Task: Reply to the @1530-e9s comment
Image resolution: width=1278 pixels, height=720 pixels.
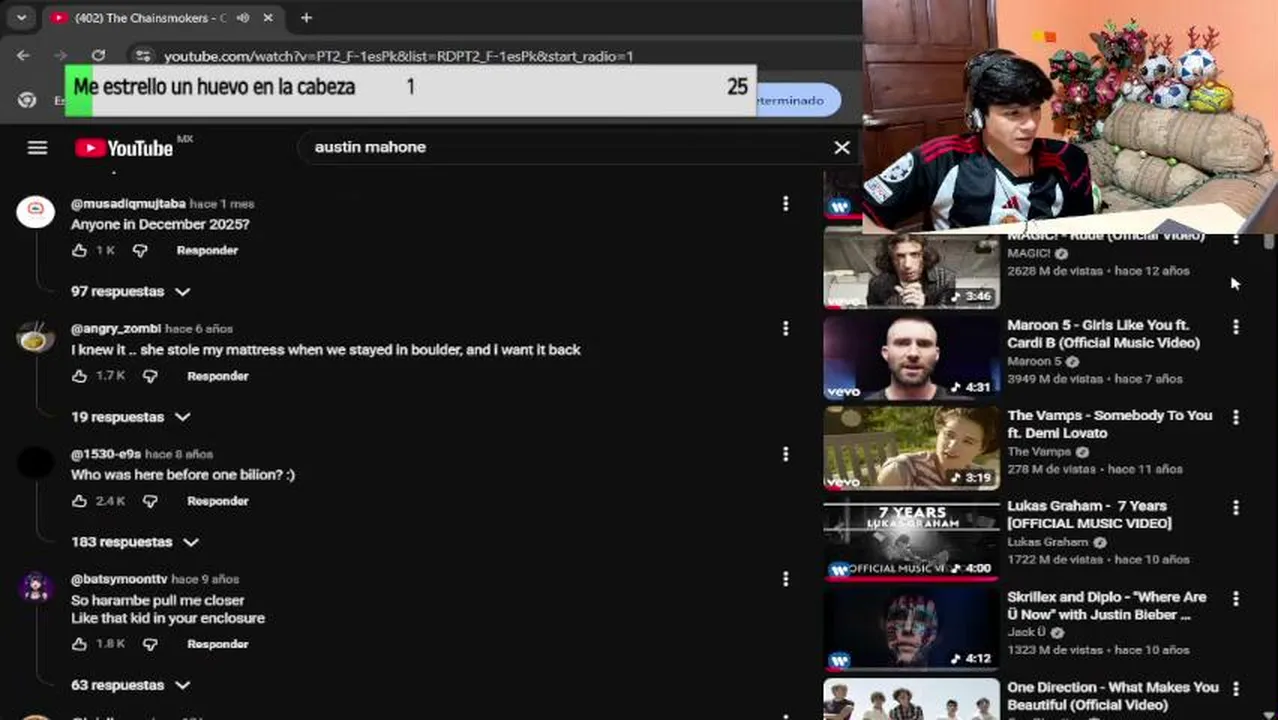Action: (x=217, y=501)
